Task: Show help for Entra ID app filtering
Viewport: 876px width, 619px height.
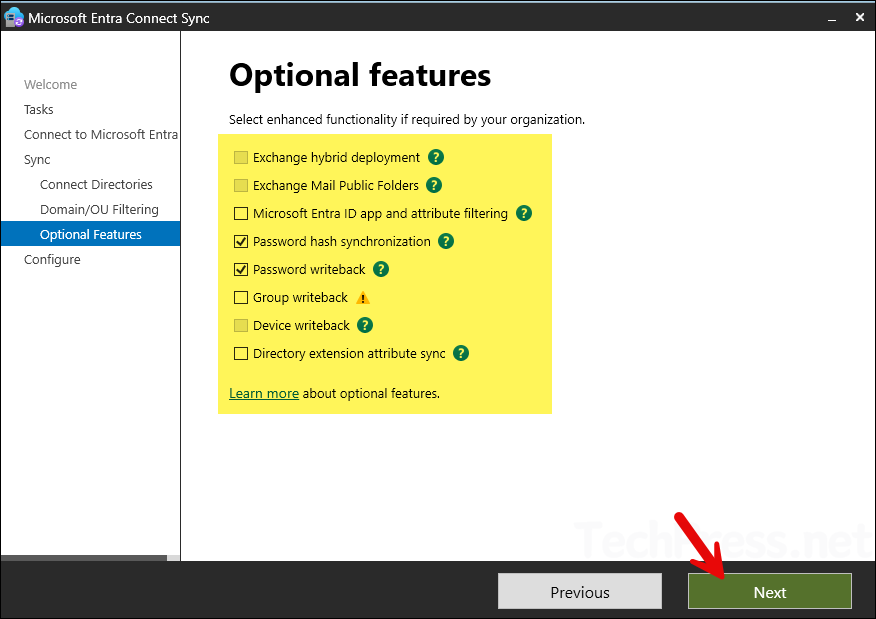Action: (x=523, y=213)
